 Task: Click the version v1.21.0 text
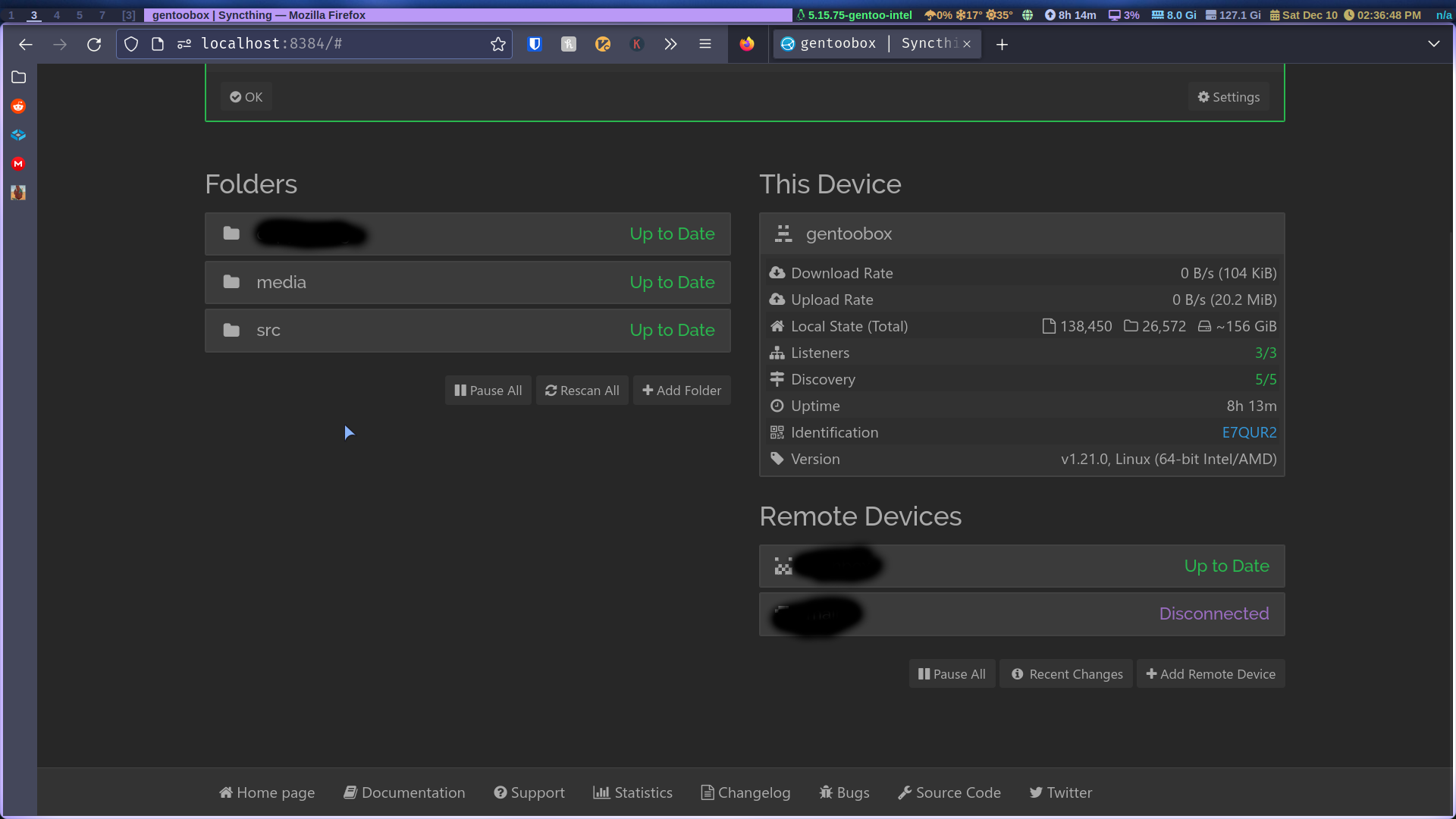(x=1169, y=459)
